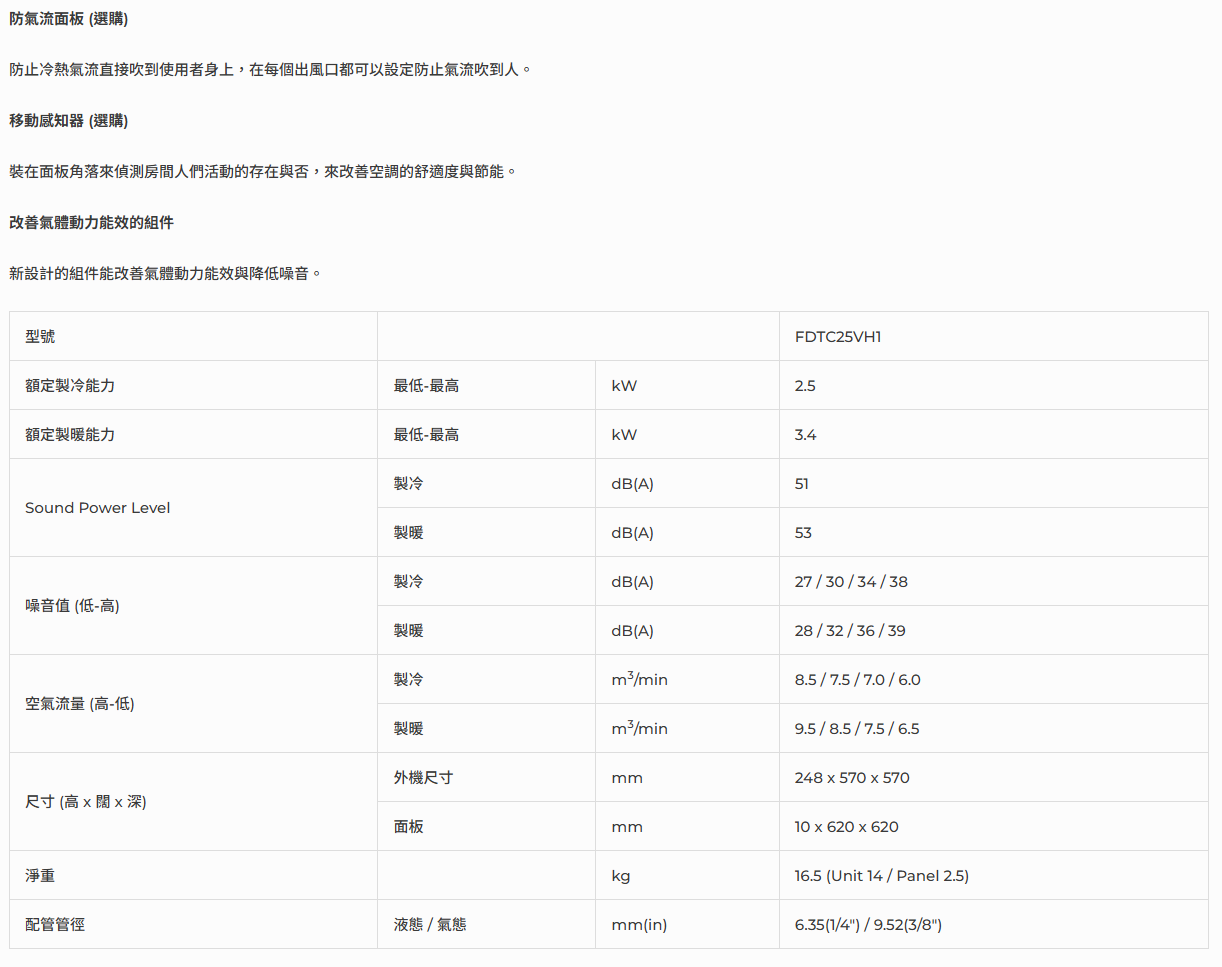Click the 配管管徑 row label

(x=55, y=925)
